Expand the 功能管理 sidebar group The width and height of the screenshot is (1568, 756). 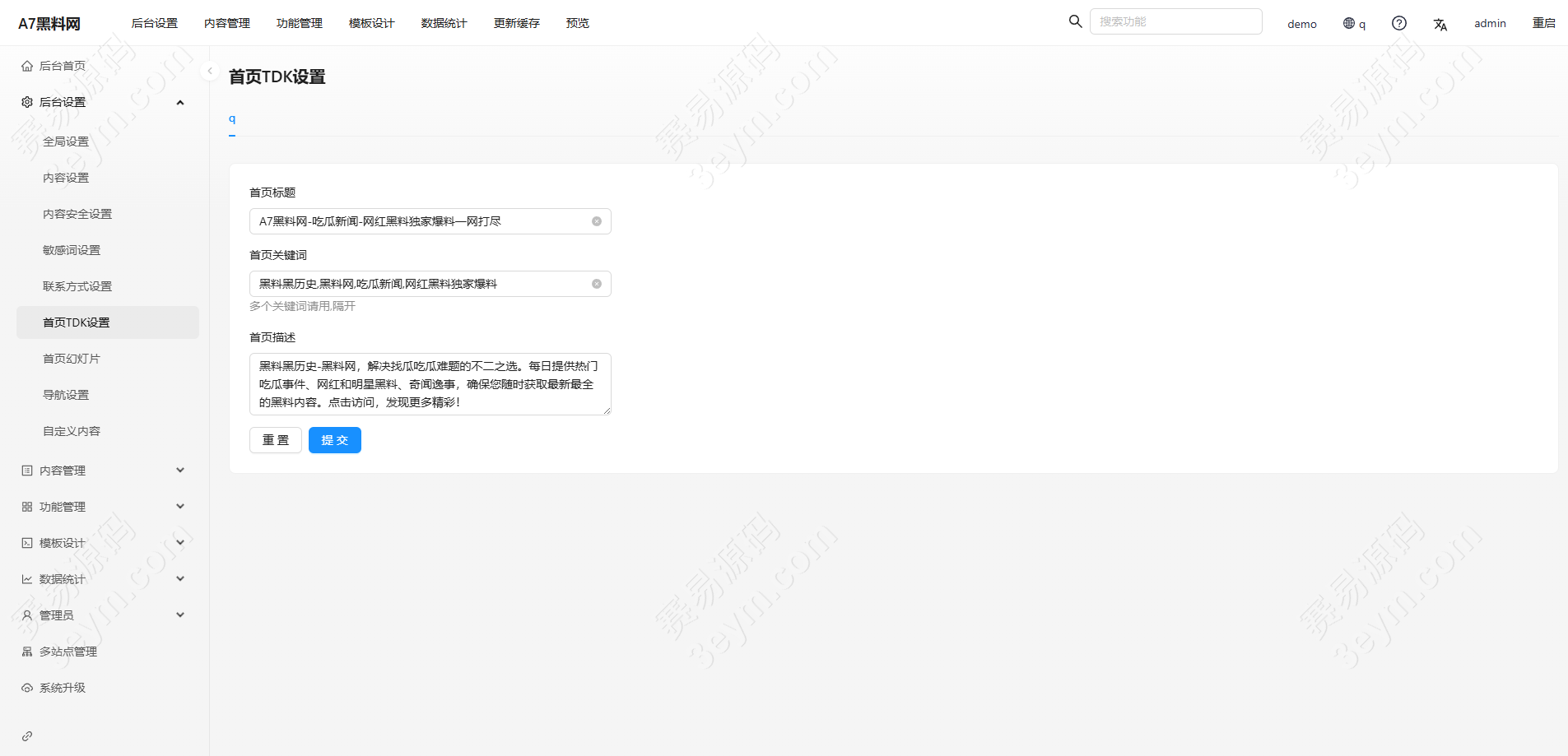(x=180, y=507)
